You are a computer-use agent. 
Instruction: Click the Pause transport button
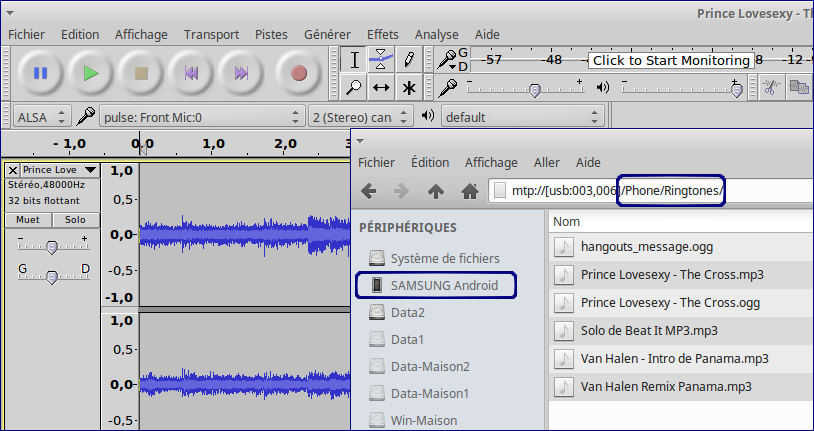tap(41, 73)
